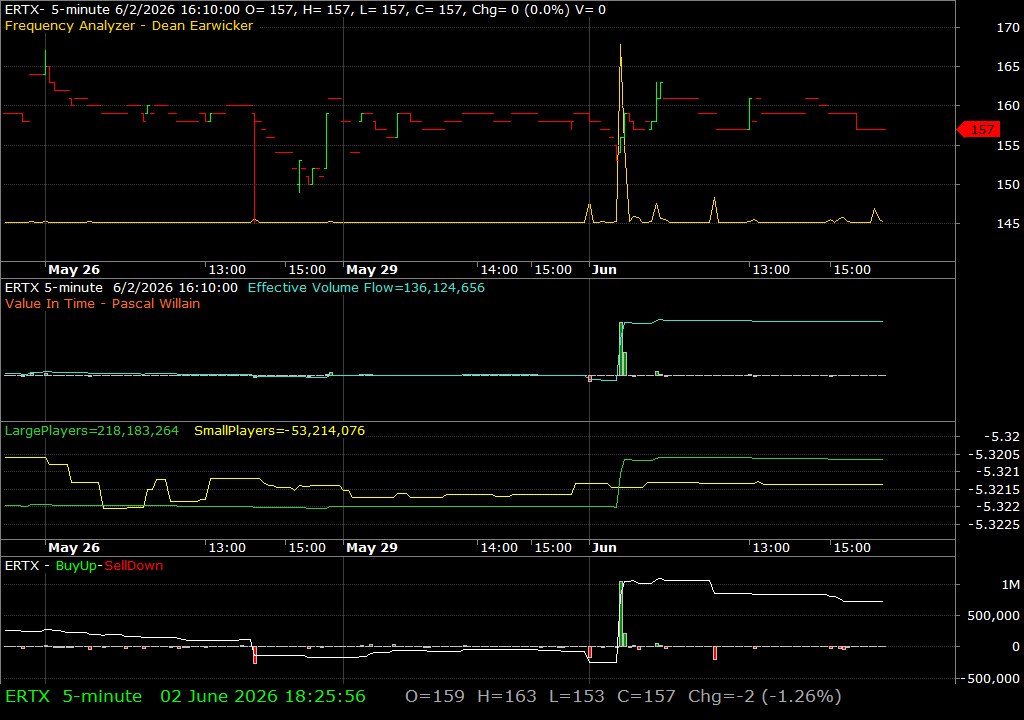Click 'May 29' on top time axis
1024x720 pixels.
(372, 270)
